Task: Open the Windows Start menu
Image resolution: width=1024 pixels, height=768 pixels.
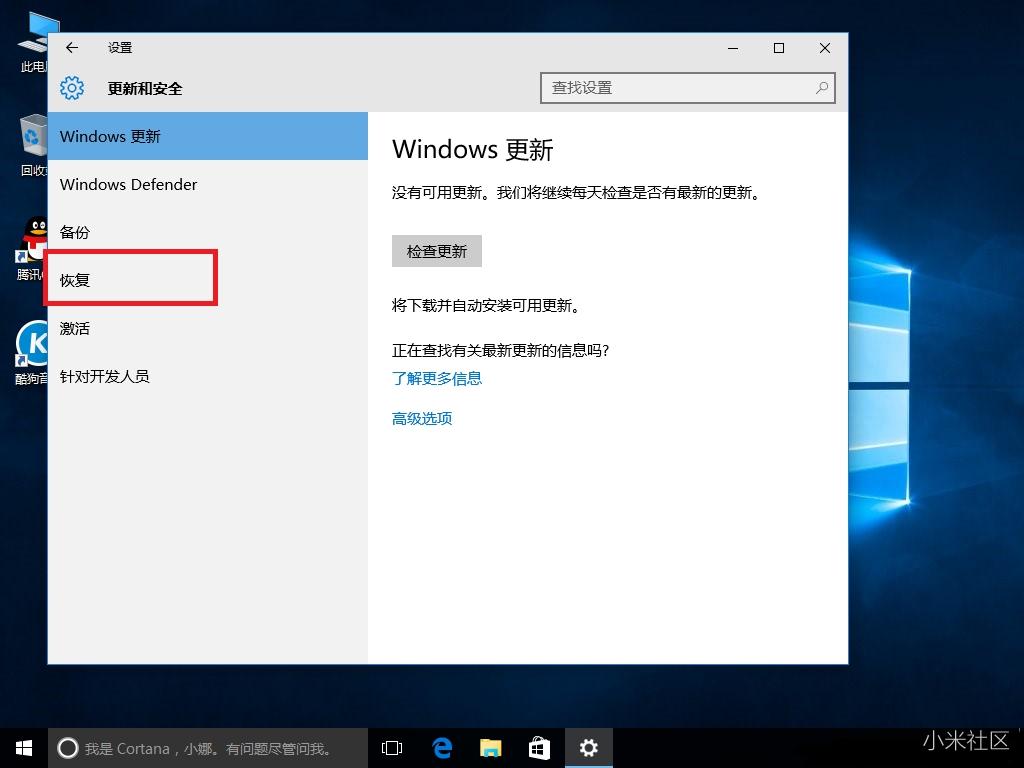Action: click(x=23, y=747)
